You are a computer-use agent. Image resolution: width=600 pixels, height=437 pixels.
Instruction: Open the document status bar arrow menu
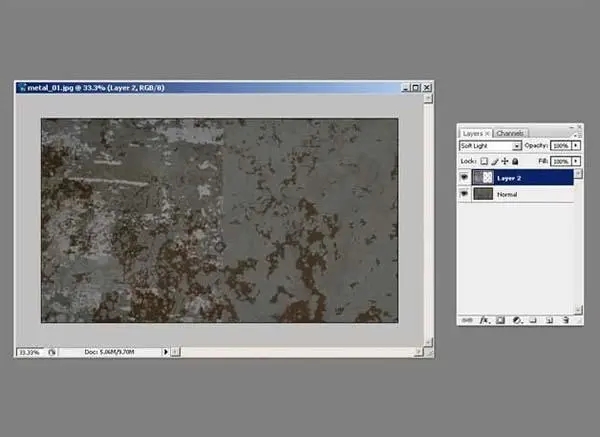coord(165,352)
